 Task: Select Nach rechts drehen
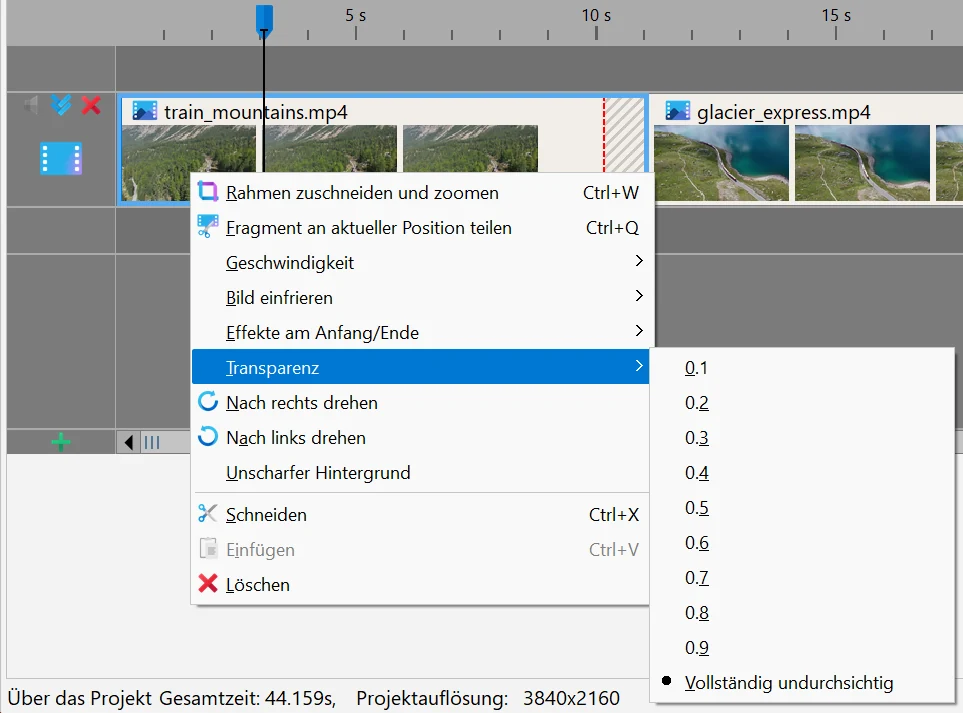420,403
